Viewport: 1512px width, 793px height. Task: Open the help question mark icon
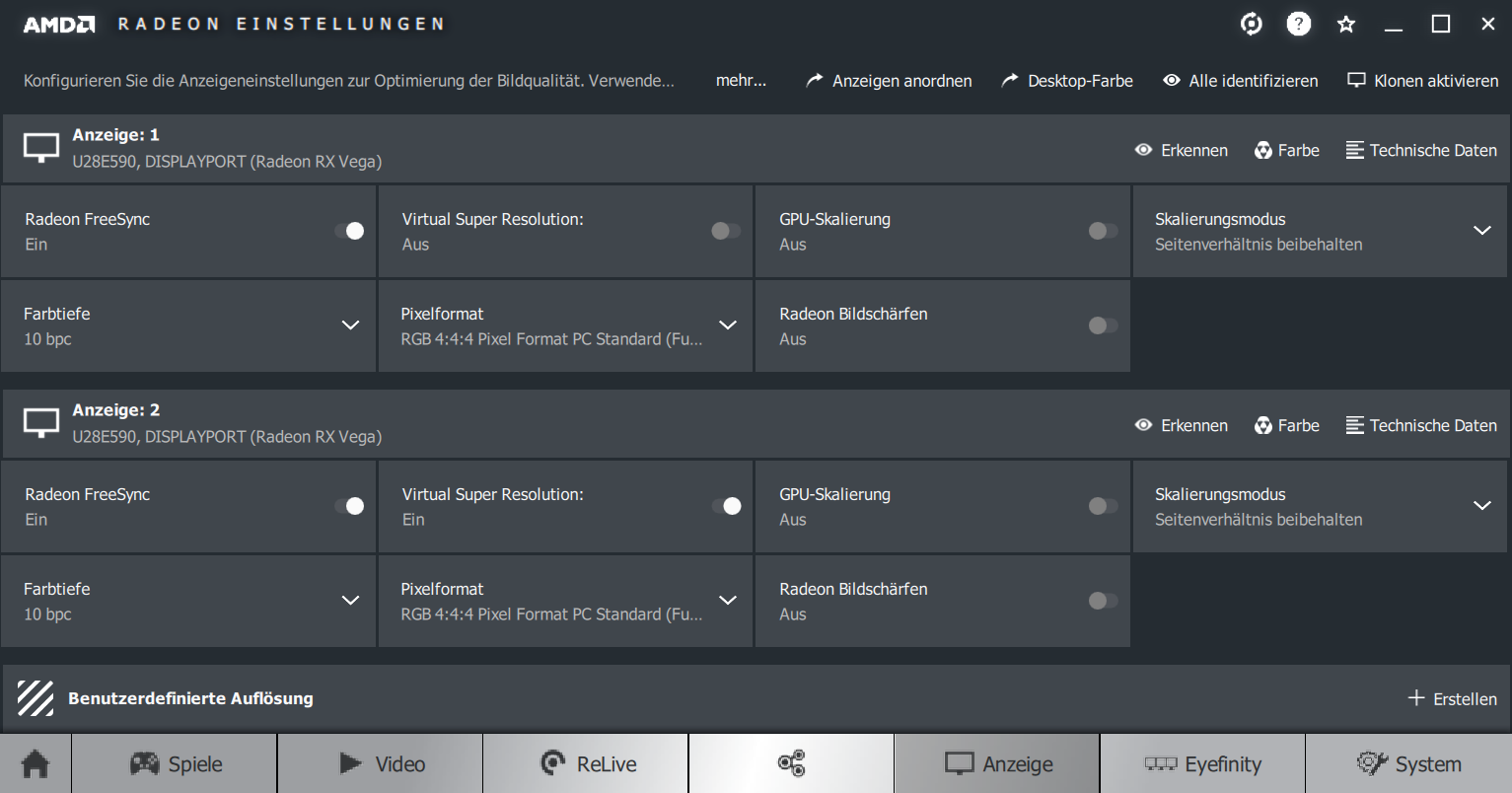click(1299, 24)
